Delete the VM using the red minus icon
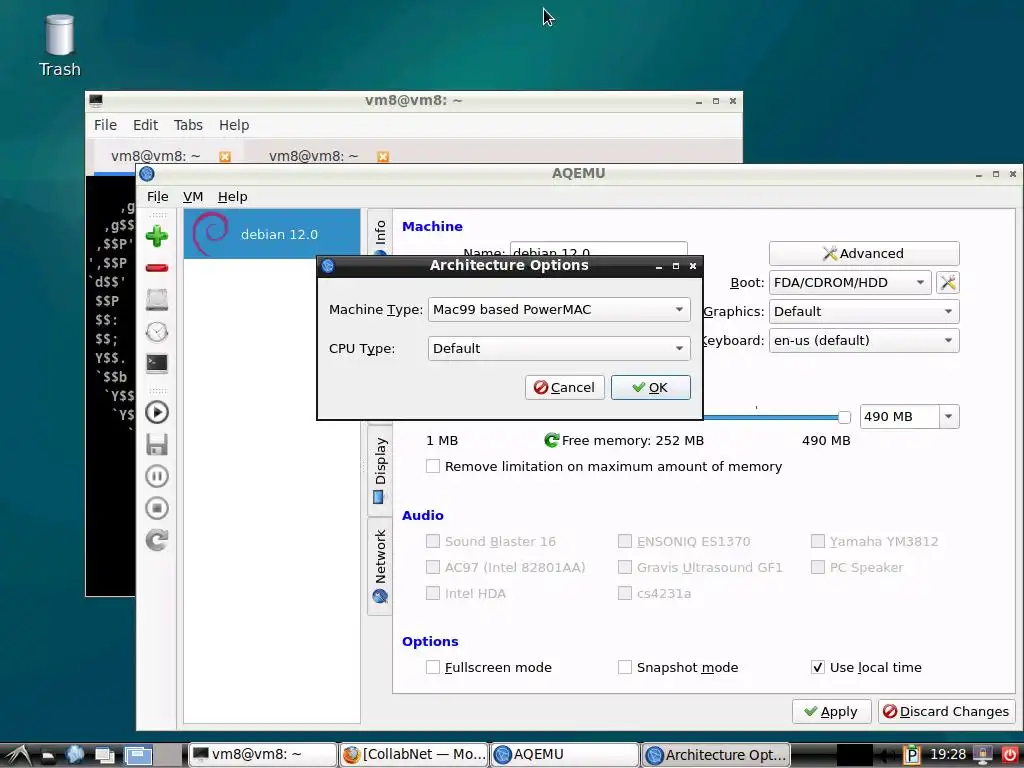This screenshot has width=1024, height=768. pyautogui.click(x=157, y=268)
